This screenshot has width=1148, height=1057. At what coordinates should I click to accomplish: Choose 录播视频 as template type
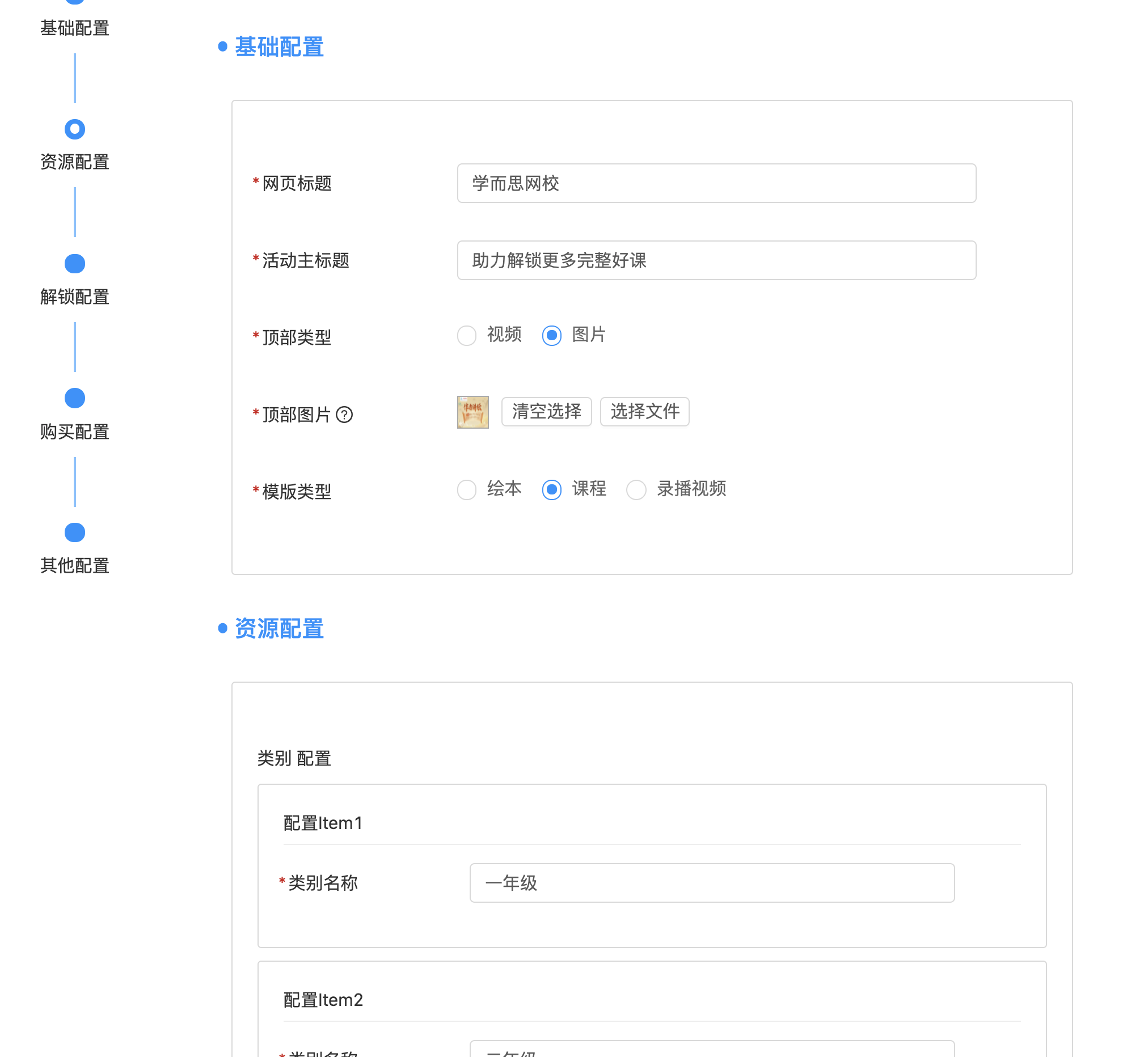(x=636, y=489)
